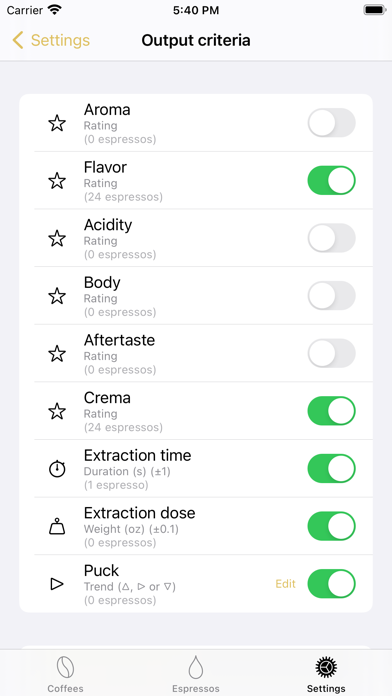Tap Edit next to Puck
Image resolution: width=392 pixels, height=696 pixels.
tap(285, 584)
